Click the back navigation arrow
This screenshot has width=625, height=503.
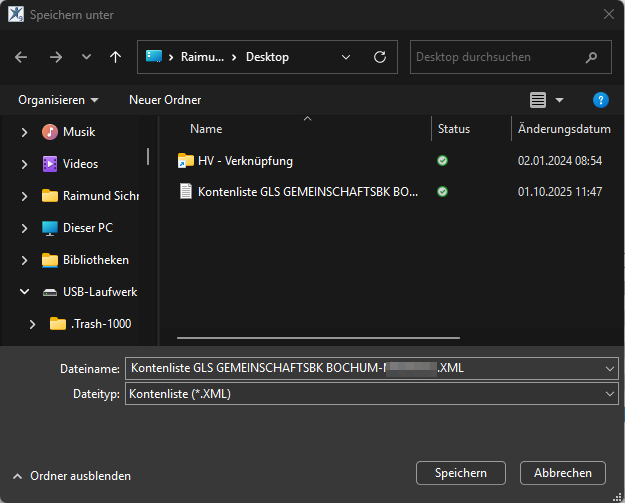21,57
